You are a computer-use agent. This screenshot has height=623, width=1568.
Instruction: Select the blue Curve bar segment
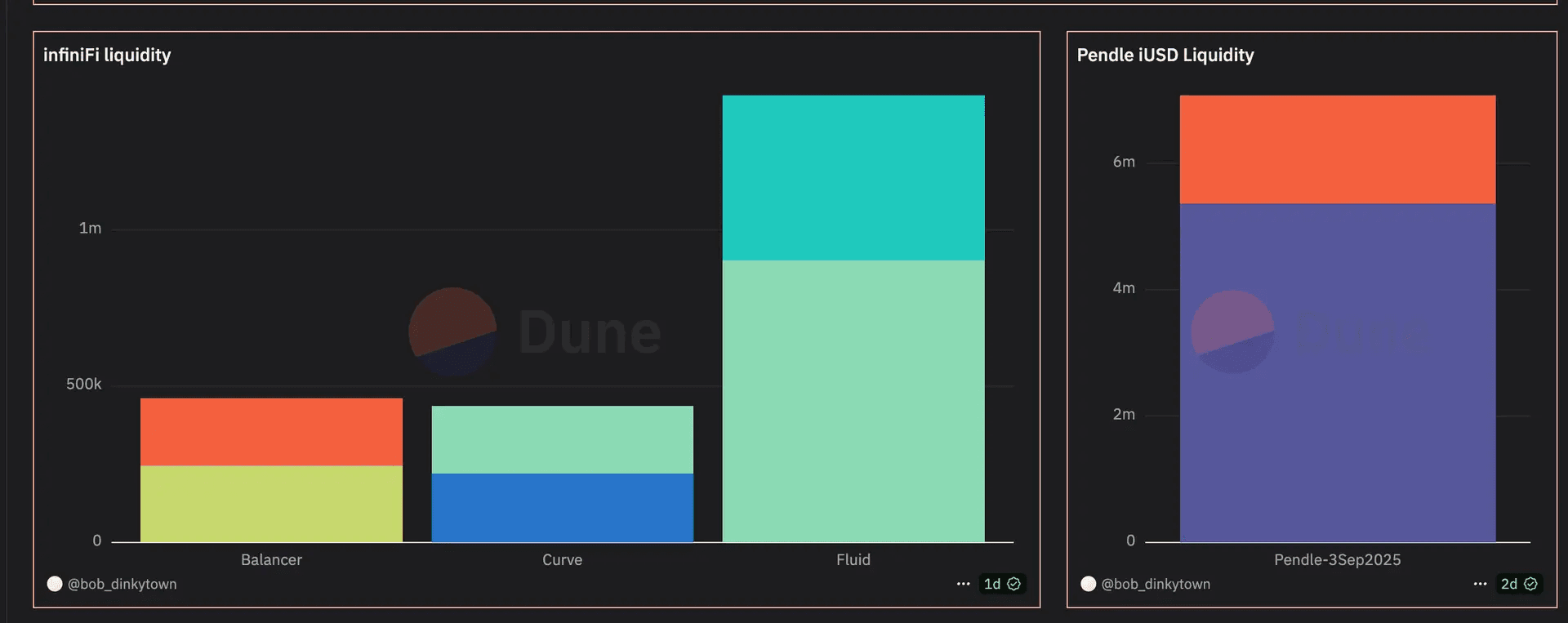(562, 507)
